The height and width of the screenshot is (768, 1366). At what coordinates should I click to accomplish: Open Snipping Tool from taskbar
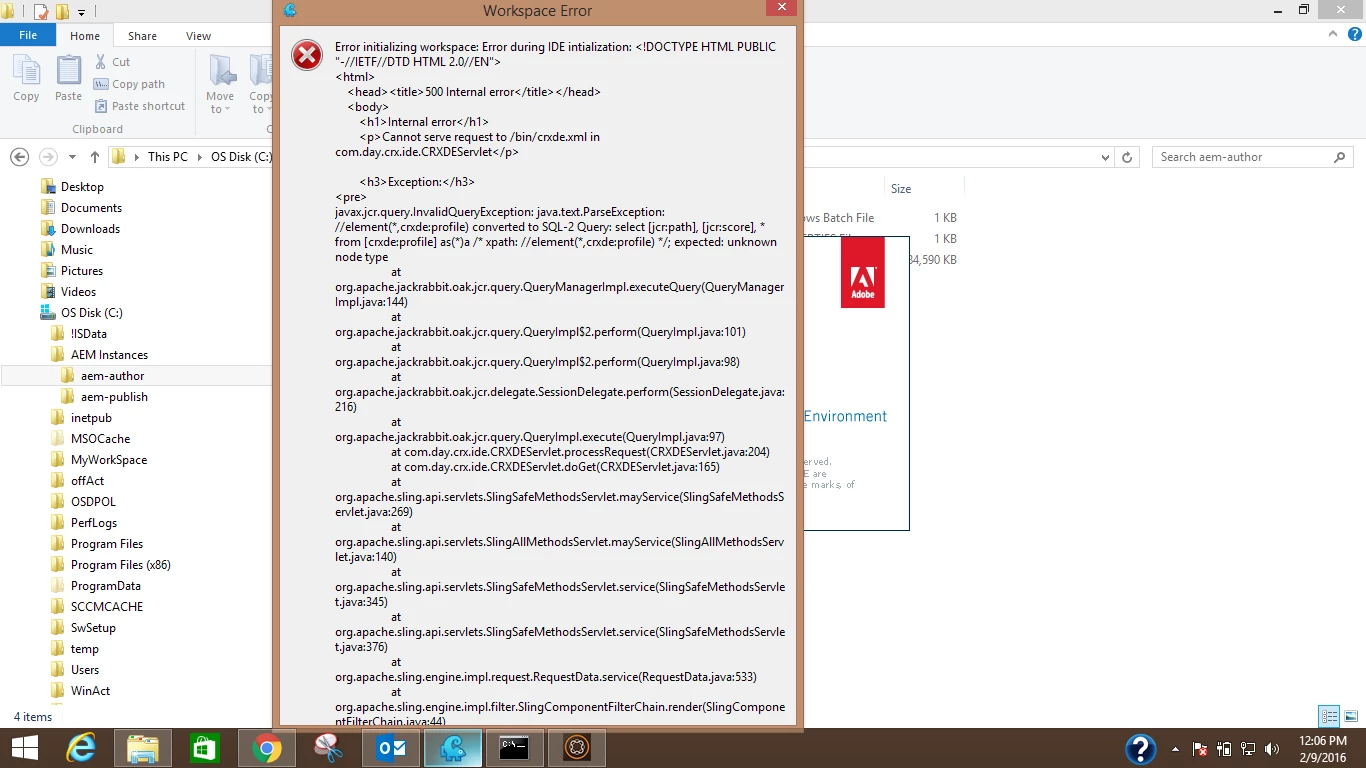(x=328, y=748)
